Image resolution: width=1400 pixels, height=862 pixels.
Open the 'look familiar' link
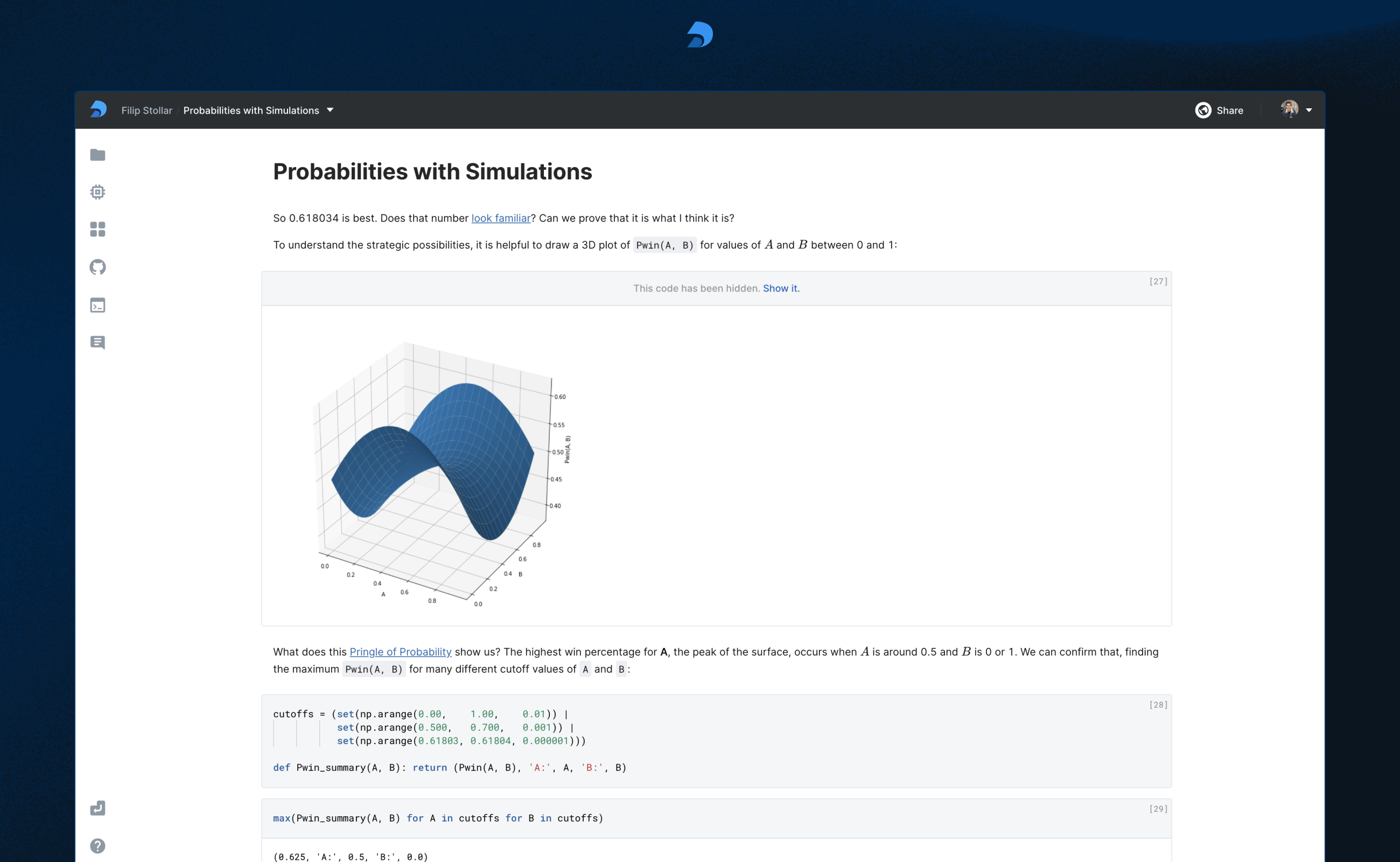tap(500, 218)
